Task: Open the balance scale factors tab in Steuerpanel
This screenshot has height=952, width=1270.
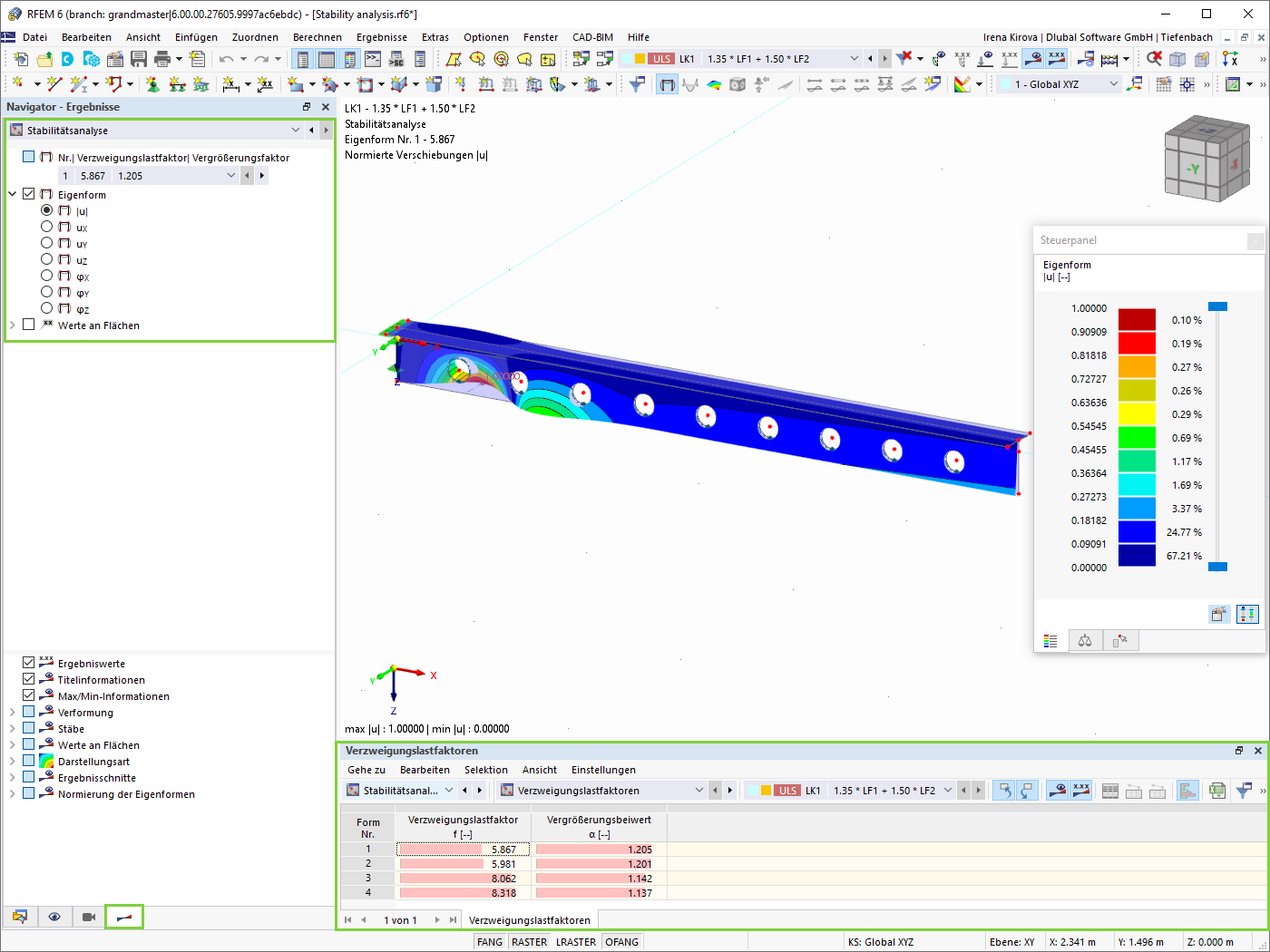Action: (1085, 641)
